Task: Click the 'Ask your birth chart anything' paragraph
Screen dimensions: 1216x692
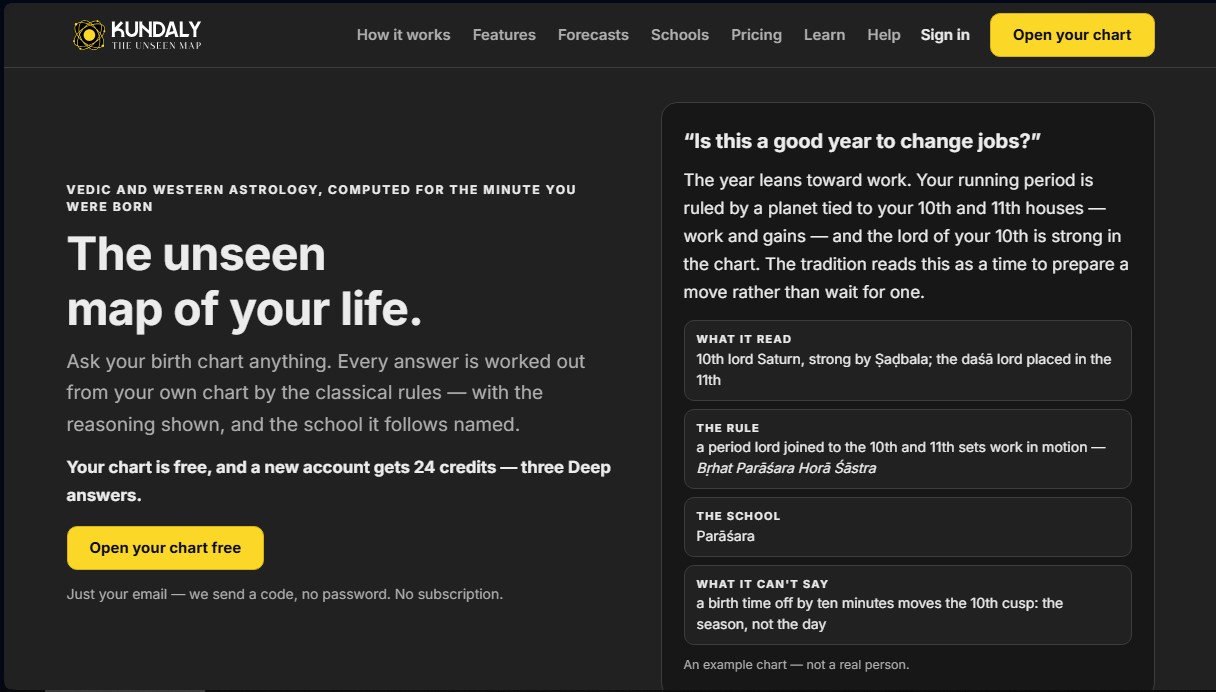Action: (326, 393)
